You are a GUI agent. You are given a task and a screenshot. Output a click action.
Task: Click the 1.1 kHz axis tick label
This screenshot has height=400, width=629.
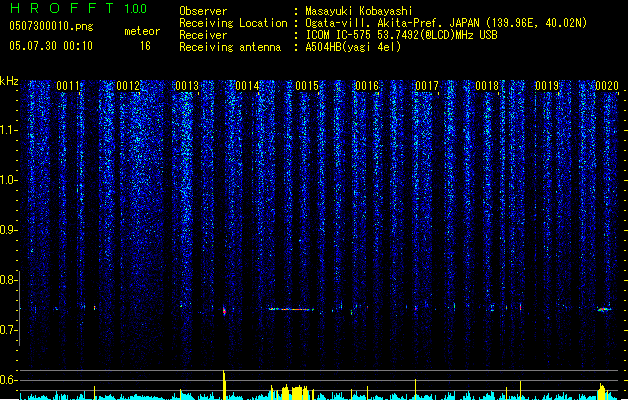coord(8,130)
